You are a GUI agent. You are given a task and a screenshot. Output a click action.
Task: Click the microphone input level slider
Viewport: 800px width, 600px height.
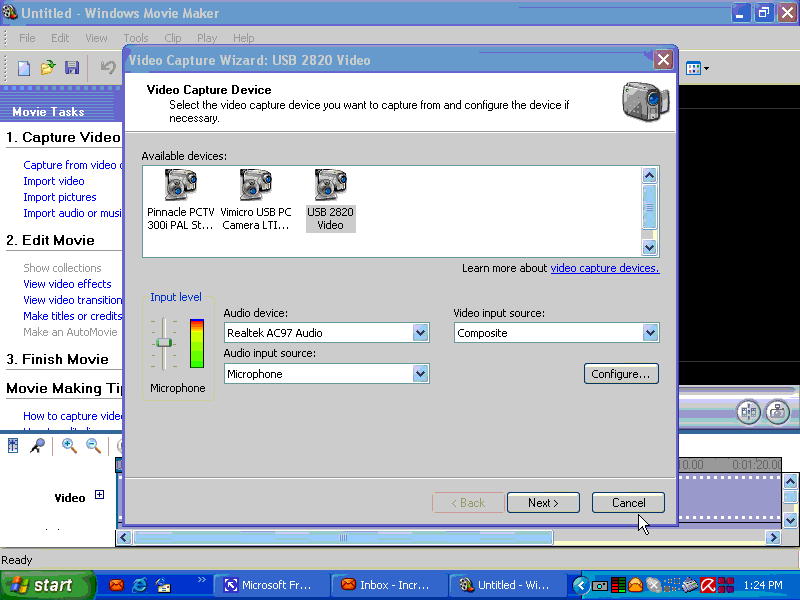click(165, 343)
